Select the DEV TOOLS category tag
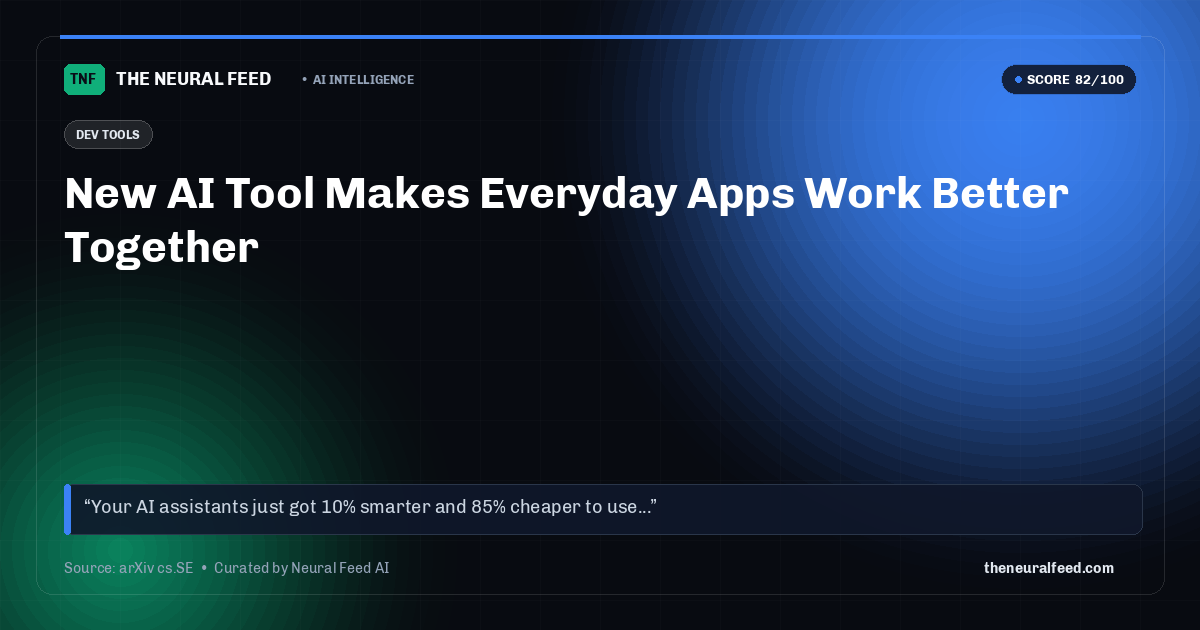Viewport: 1200px width, 630px height. pyautogui.click(x=108, y=135)
